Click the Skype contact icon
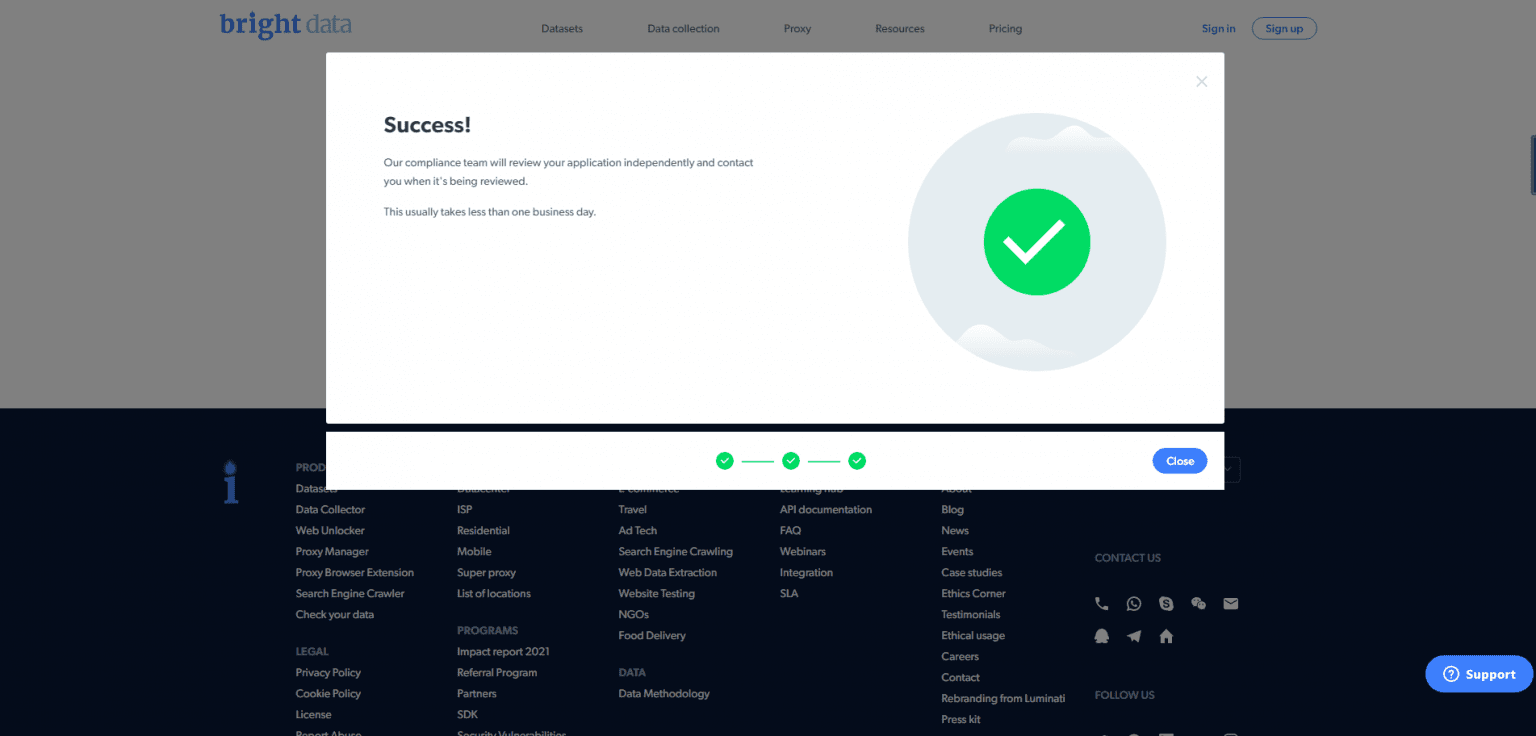This screenshot has width=1536, height=736. [1166, 603]
